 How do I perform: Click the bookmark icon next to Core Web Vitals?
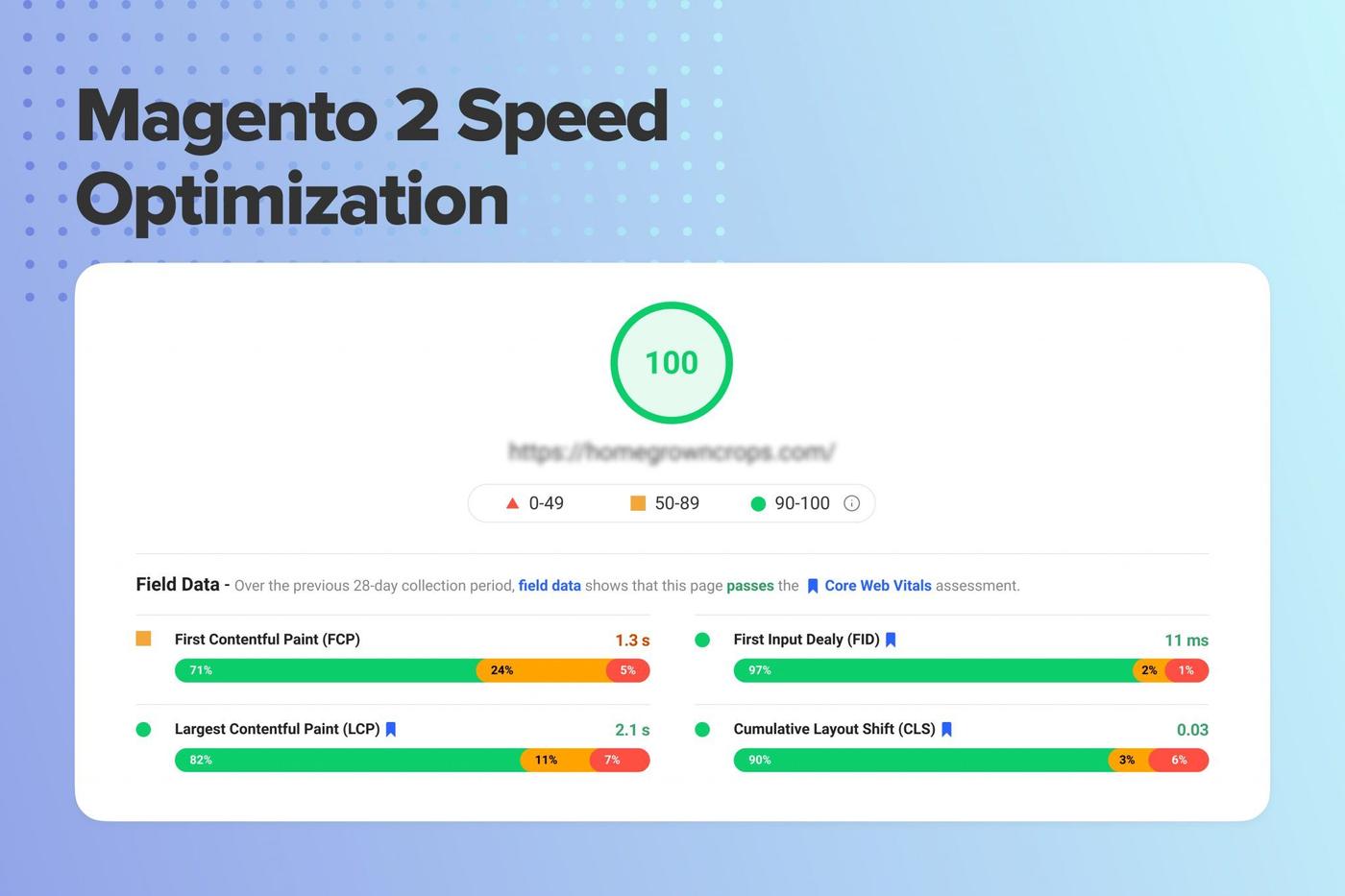click(x=812, y=585)
